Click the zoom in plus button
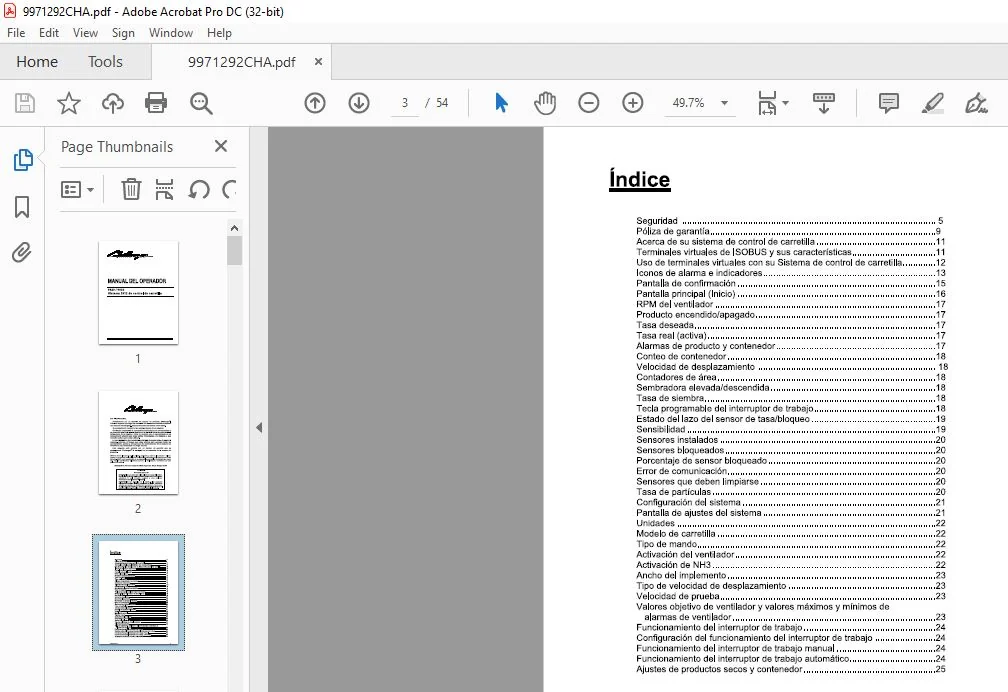1008x692 pixels. pos(633,103)
